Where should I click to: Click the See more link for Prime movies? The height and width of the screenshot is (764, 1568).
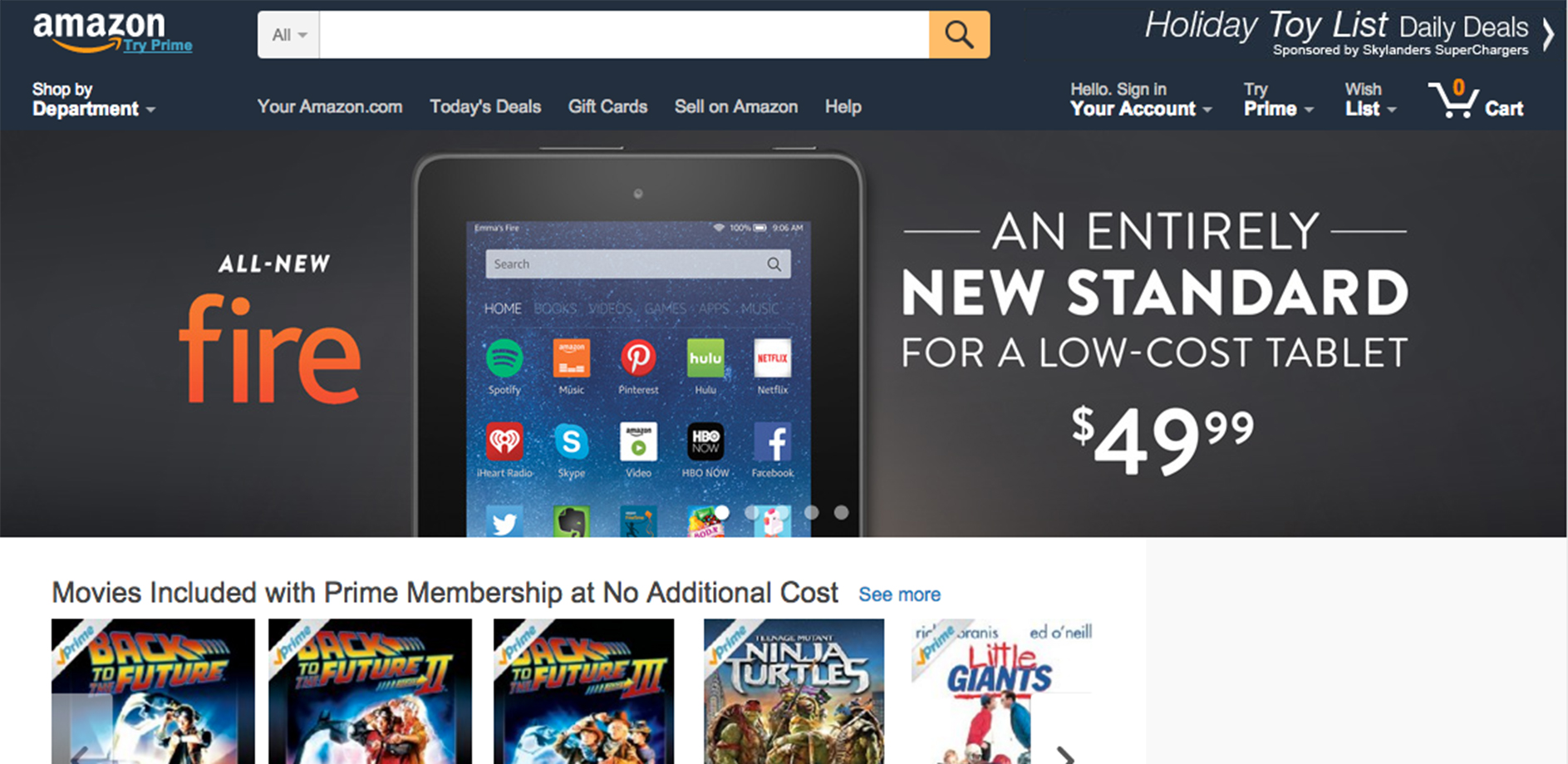(899, 594)
